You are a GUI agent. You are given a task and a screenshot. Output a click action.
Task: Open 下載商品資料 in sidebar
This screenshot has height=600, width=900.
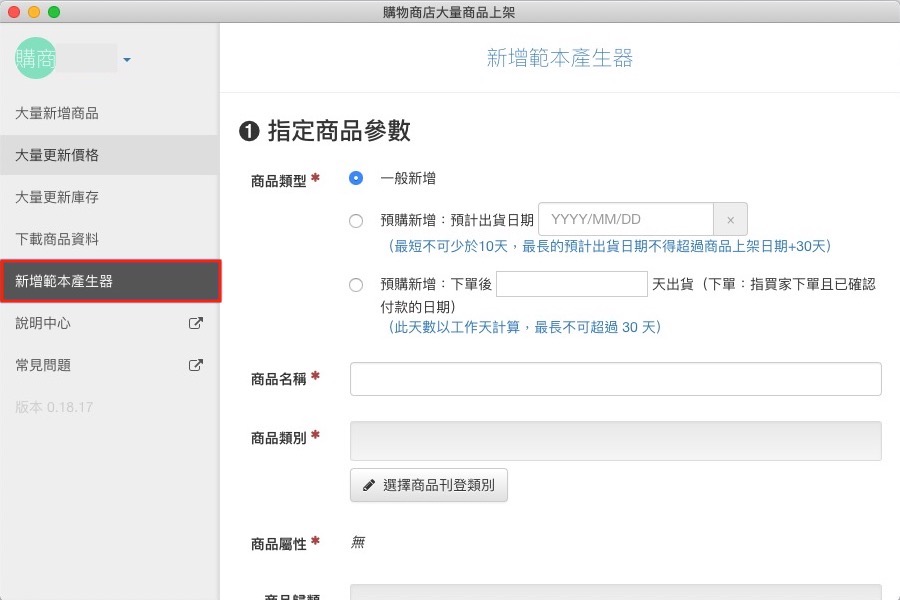(x=57, y=239)
